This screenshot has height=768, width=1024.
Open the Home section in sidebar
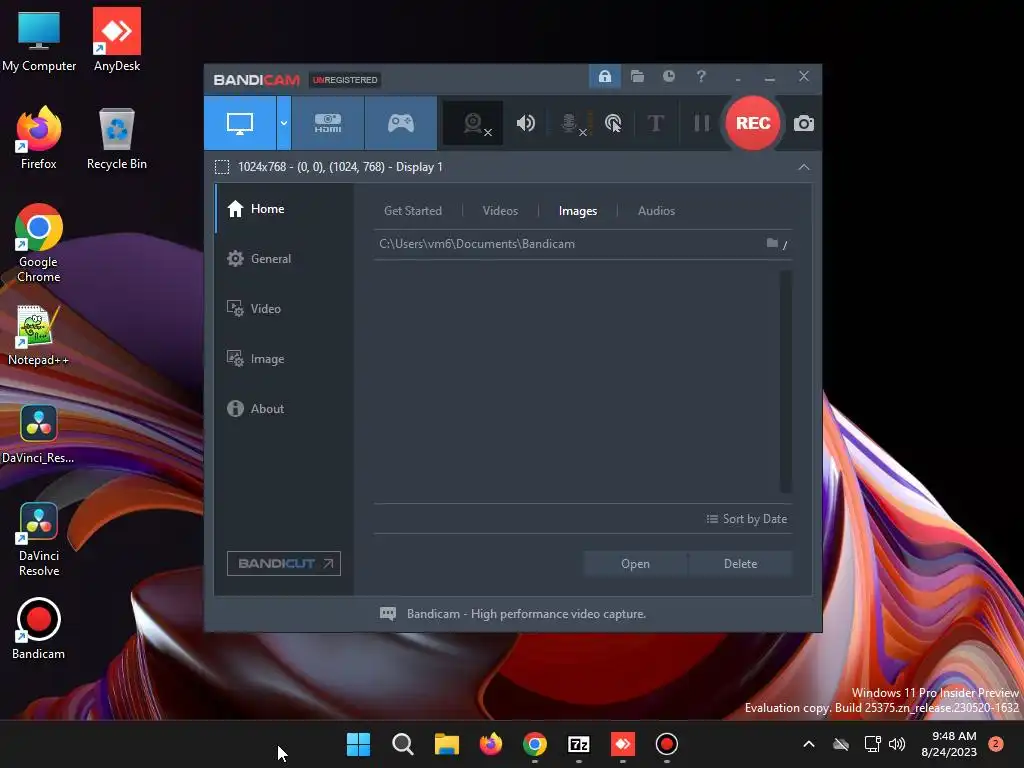click(x=283, y=209)
